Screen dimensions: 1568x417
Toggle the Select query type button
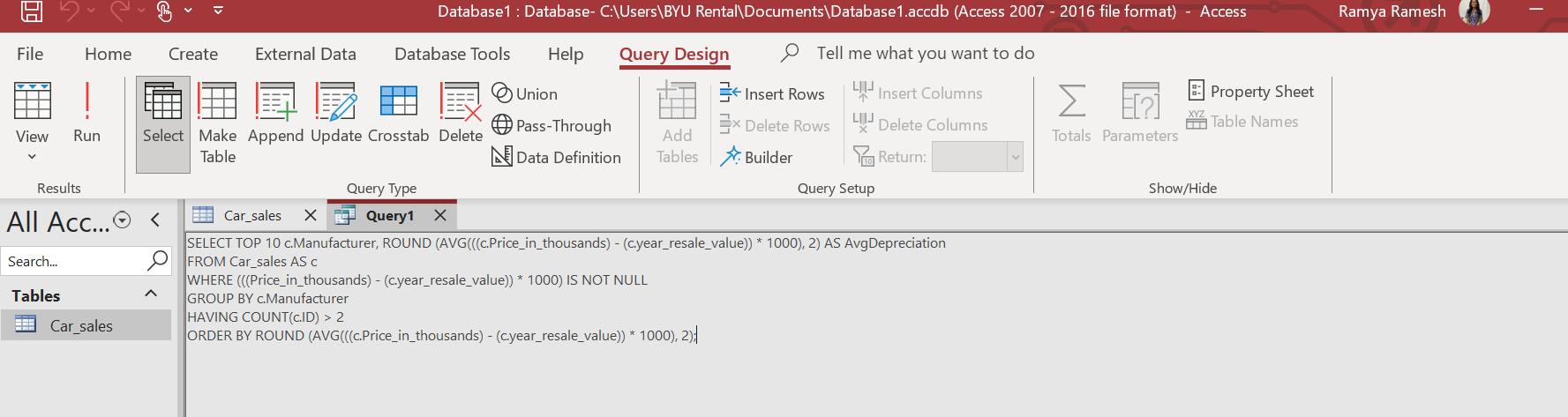(163, 123)
